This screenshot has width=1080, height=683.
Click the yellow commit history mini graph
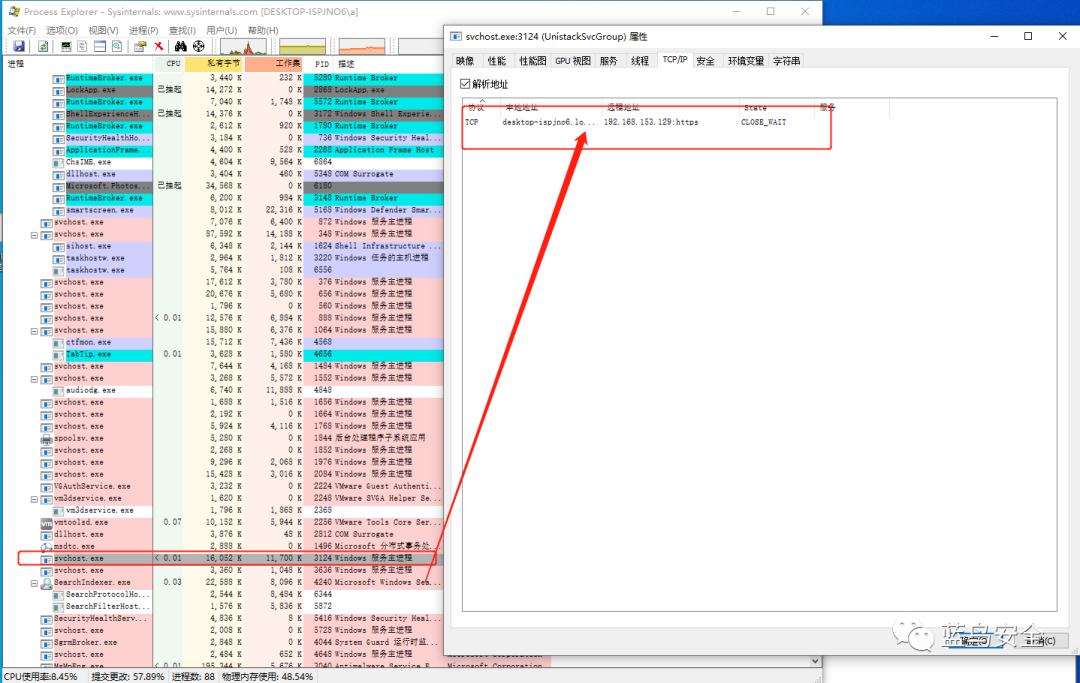coord(302,47)
